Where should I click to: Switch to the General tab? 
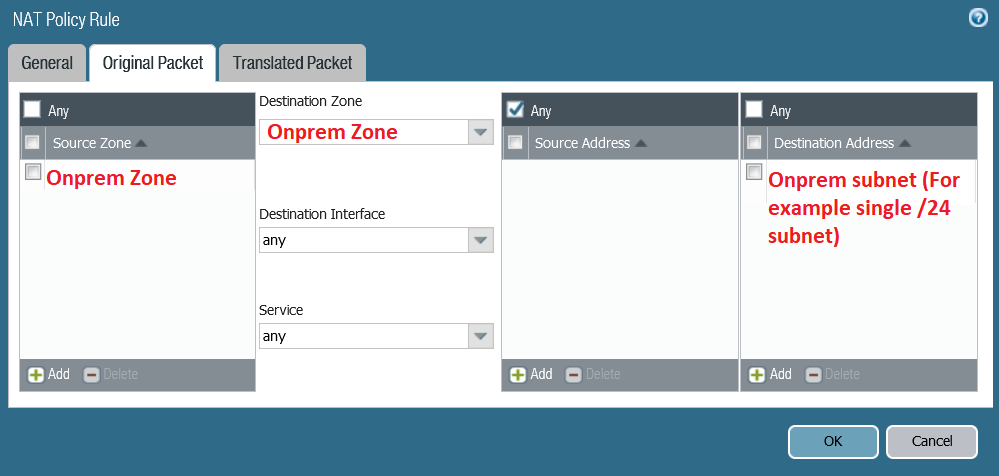click(x=47, y=63)
